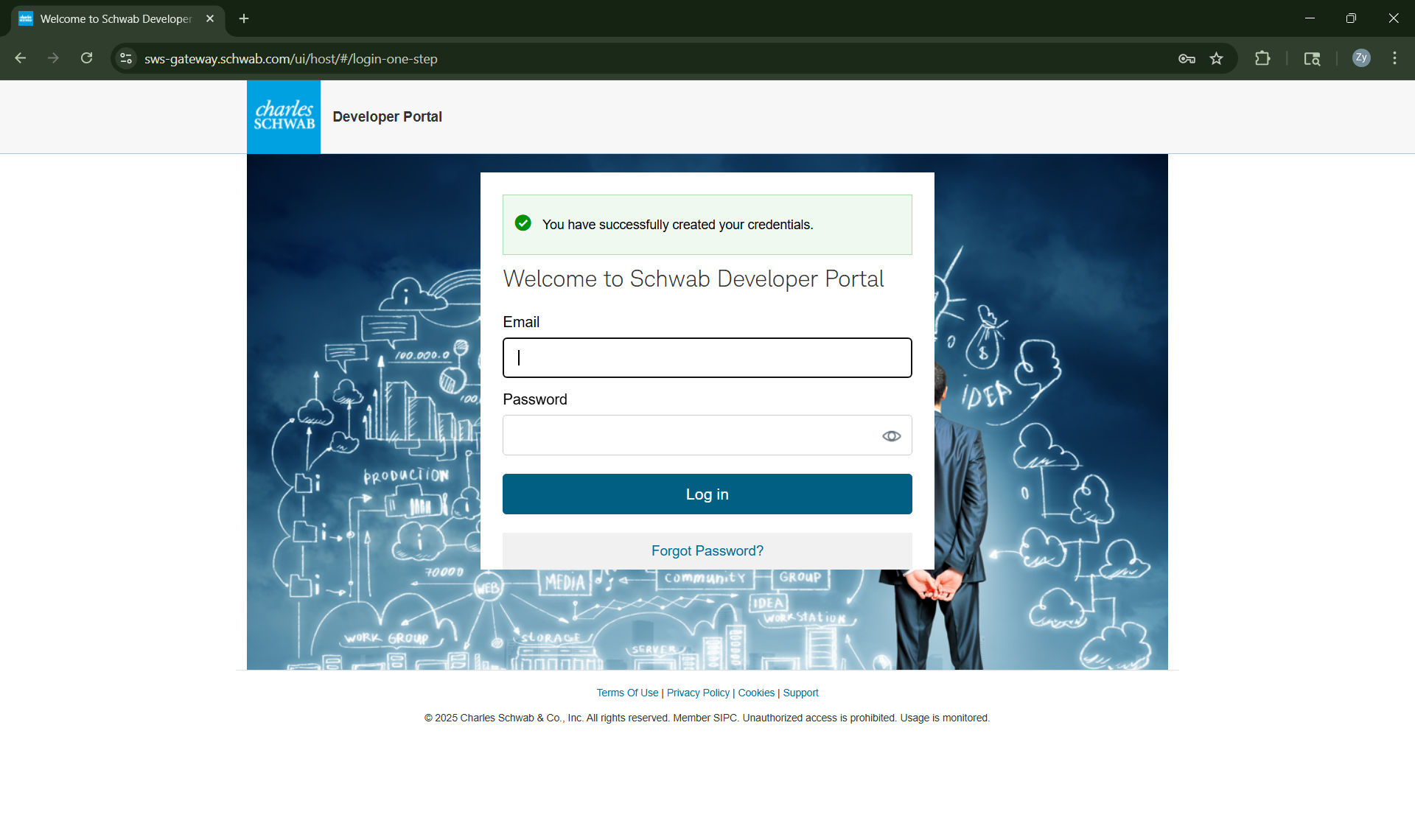Open Chrome's three-dot menu
The height and width of the screenshot is (840, 1415).
tap(1394, 58)
